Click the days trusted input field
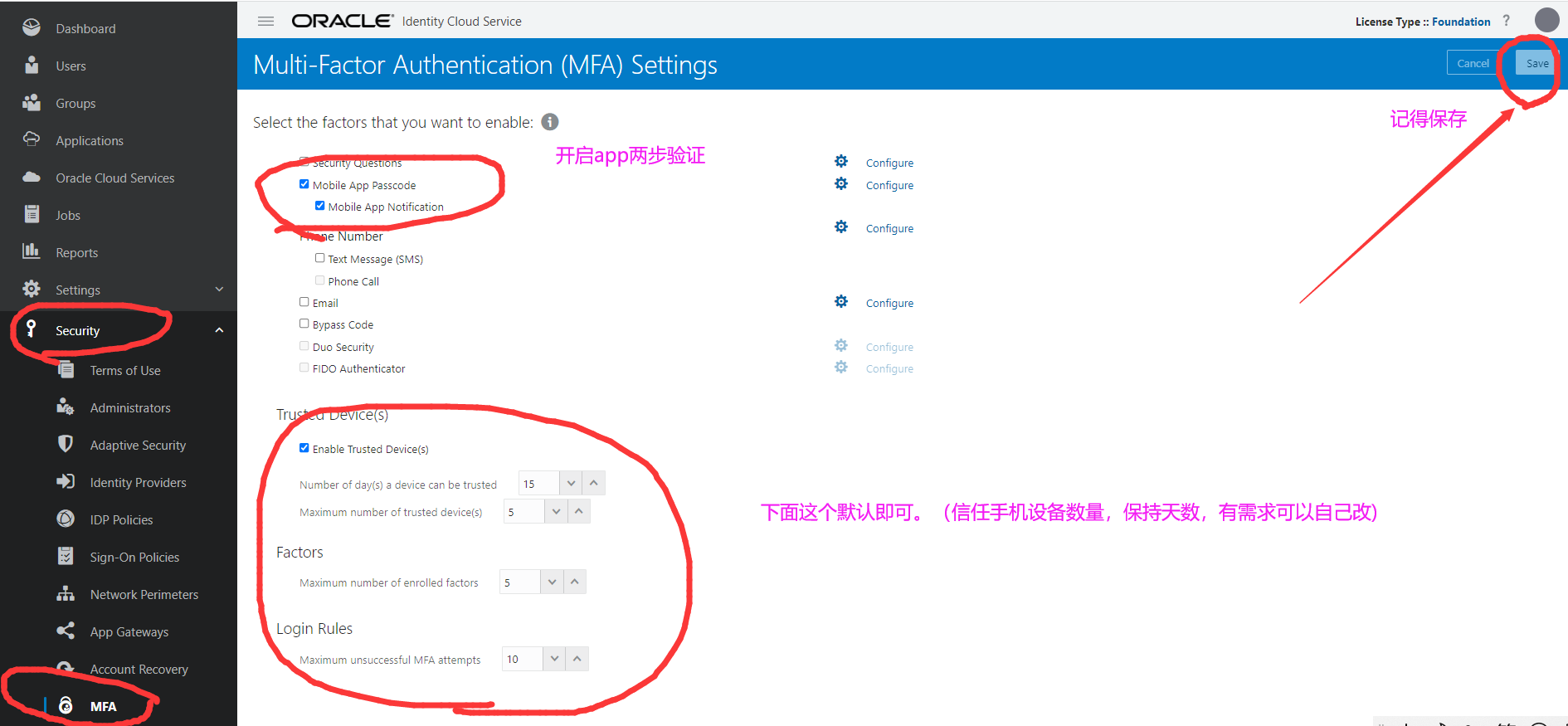The width and height of the screenshot is (1568, 726). click(x=539, y=483)
